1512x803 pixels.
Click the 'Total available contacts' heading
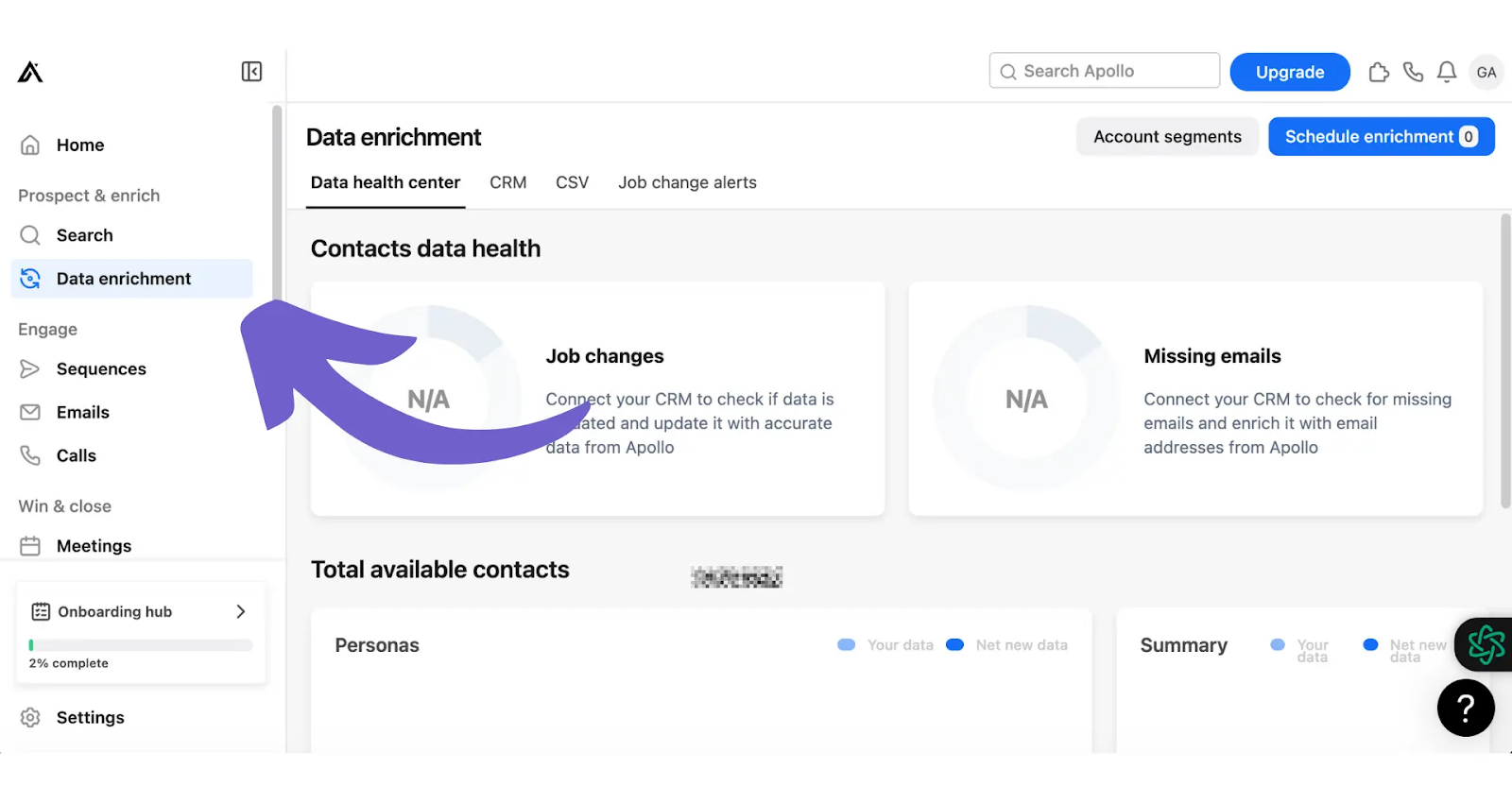tap(440, 570)
